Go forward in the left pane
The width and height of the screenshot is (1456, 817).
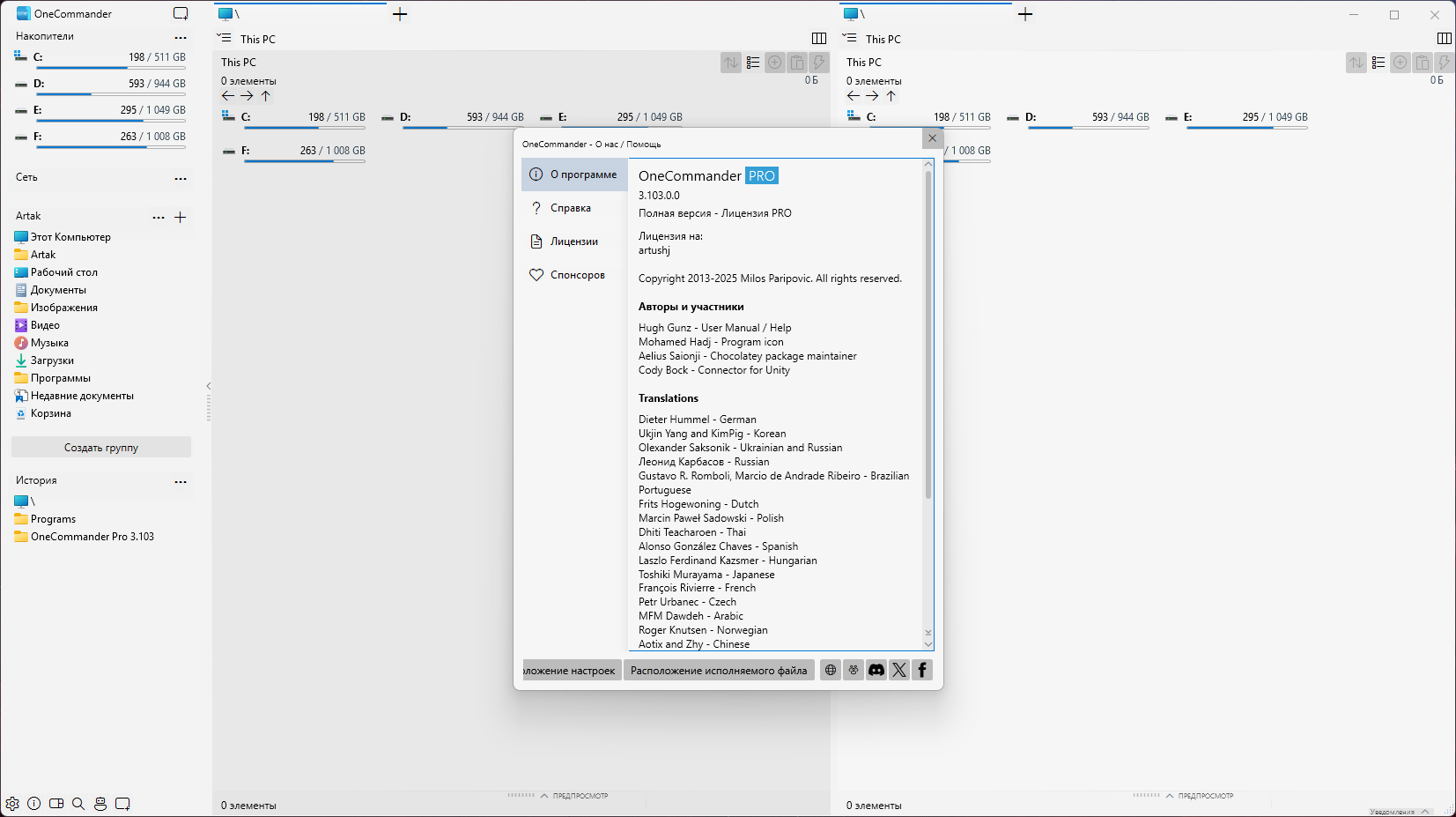coord(247,96)
